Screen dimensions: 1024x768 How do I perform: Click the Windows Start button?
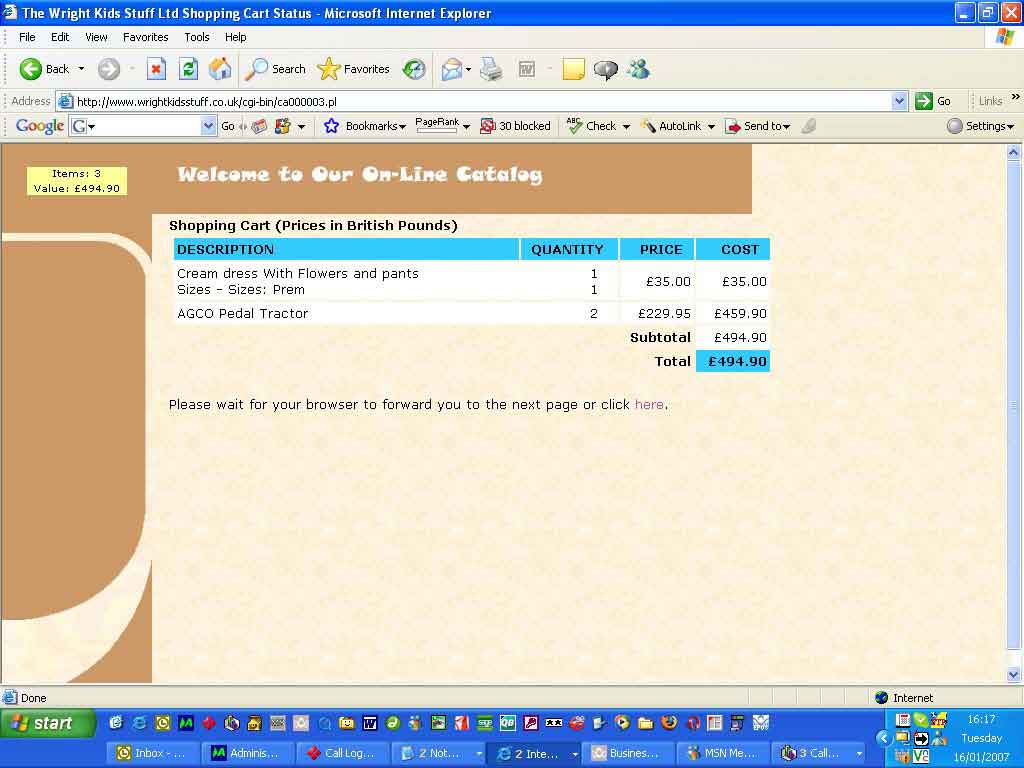point(46,723)
